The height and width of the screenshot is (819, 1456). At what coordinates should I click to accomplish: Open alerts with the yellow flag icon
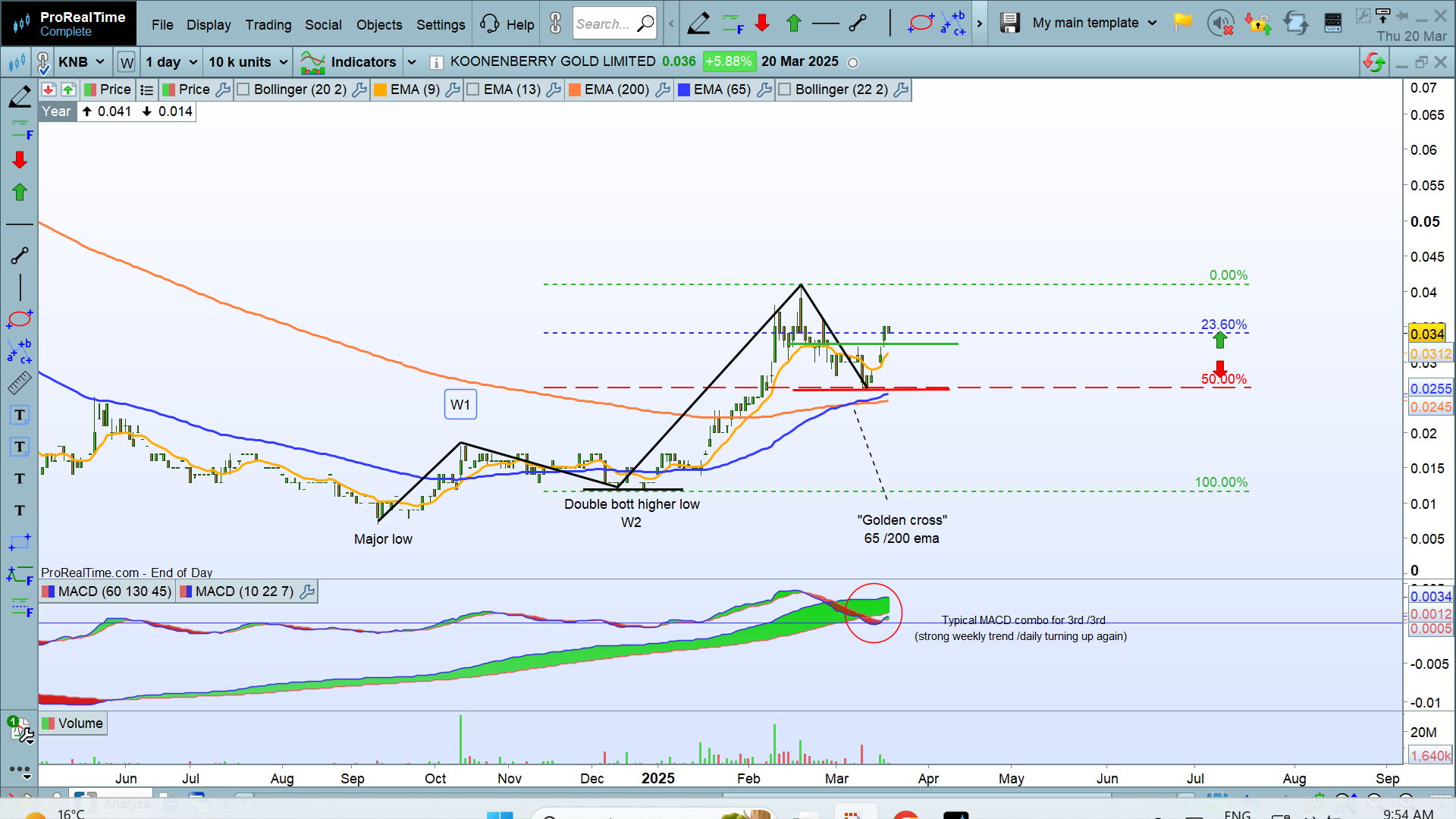[1182, 23]
